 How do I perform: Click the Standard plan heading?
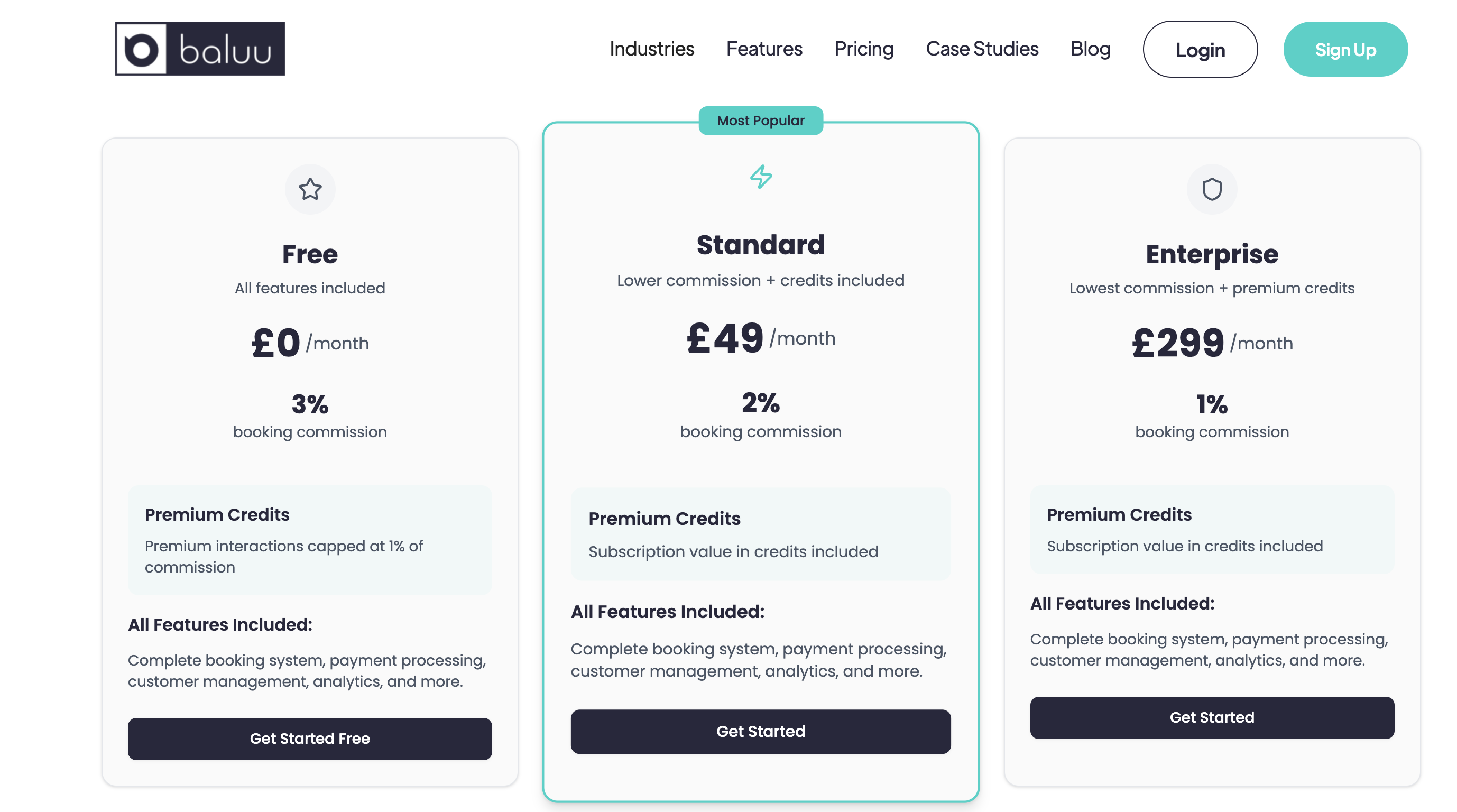point(761,245)
